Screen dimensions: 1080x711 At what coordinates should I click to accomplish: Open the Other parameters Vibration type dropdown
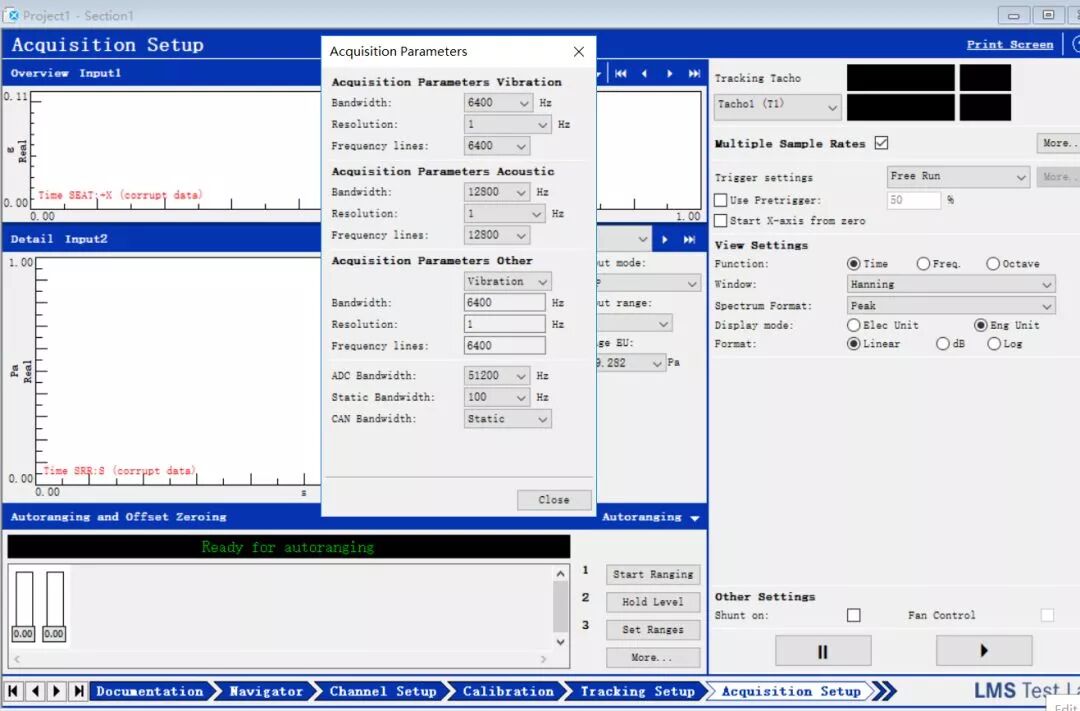point(508,281)
